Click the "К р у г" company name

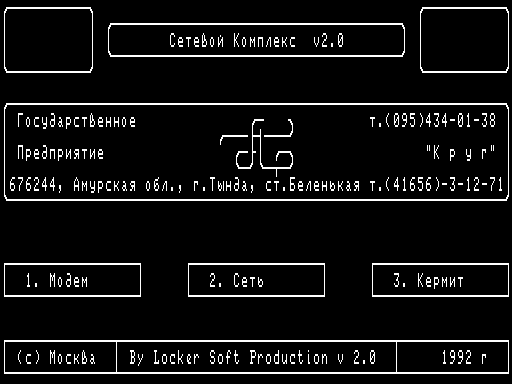coord(460,153)
